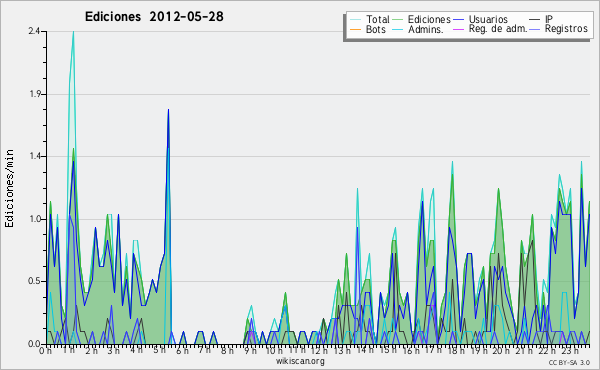Click the Usuarios legend entry
The image size is (600, 370).
pos(481,19)
